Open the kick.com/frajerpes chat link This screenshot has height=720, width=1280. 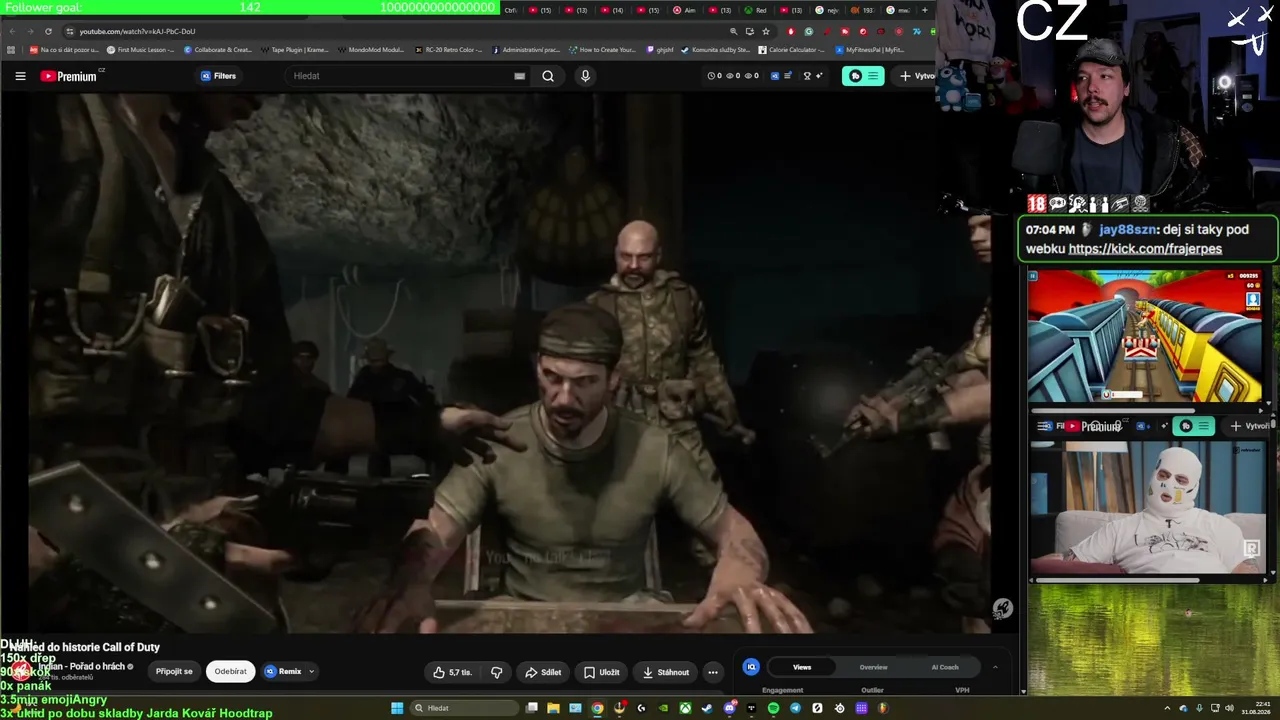pos(1145,249)
